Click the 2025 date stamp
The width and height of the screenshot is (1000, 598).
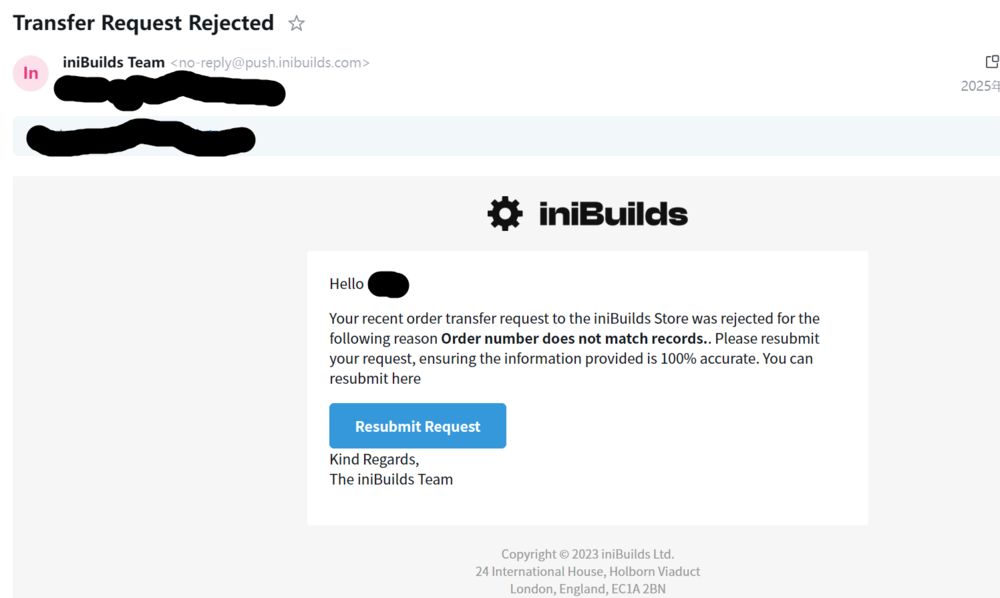(980, 86)
